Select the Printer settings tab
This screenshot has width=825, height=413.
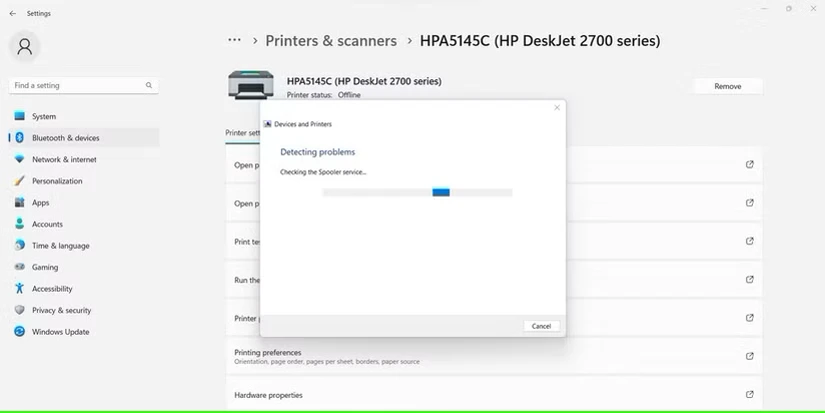point(243,133)
